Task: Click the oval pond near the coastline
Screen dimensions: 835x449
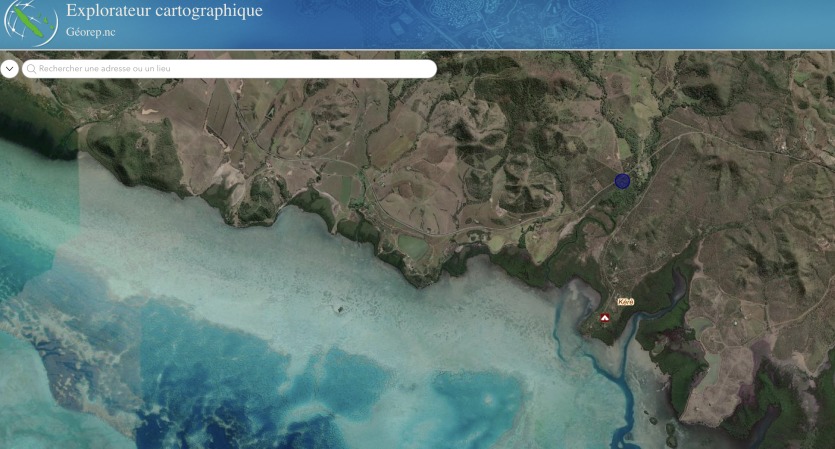Action: pos(412,245)
